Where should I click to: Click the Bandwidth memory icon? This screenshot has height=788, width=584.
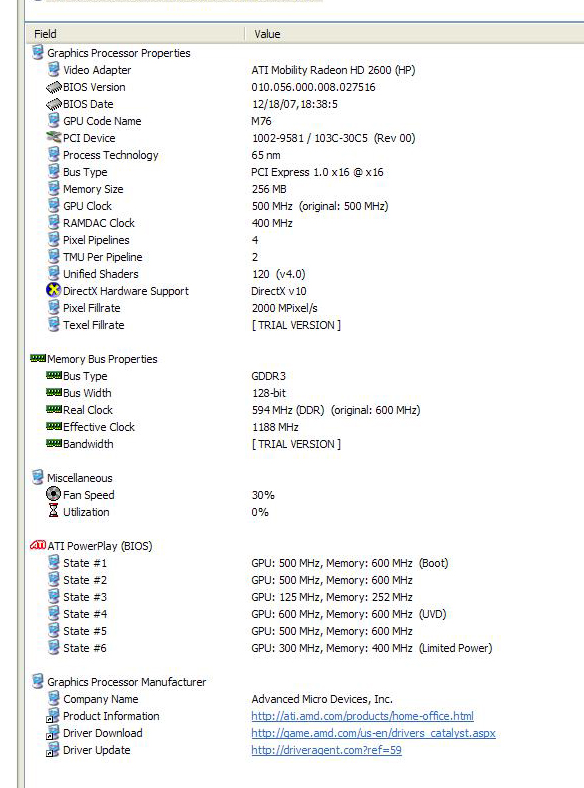pyautogui.click(x=54, y=443)
